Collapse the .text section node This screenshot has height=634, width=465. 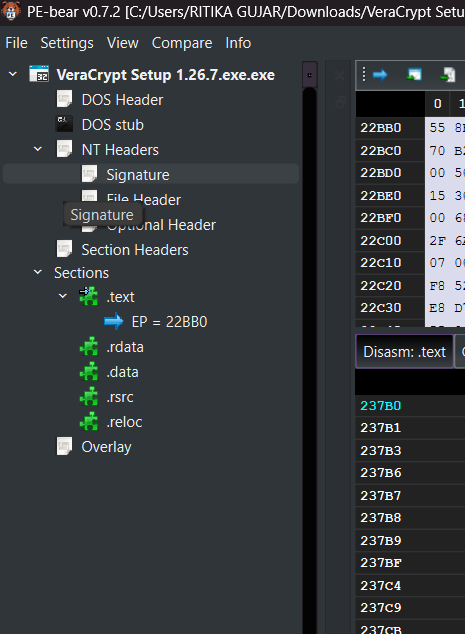click(63, 296)
